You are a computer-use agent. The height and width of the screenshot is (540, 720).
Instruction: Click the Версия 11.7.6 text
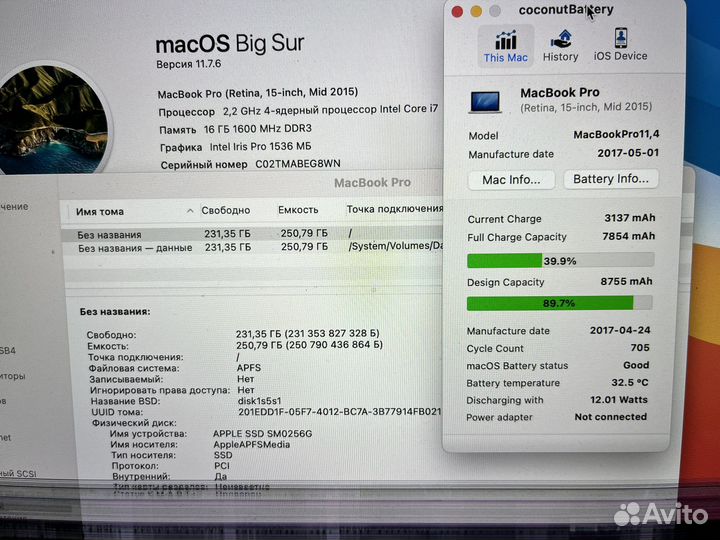click(x=188, y=64)
